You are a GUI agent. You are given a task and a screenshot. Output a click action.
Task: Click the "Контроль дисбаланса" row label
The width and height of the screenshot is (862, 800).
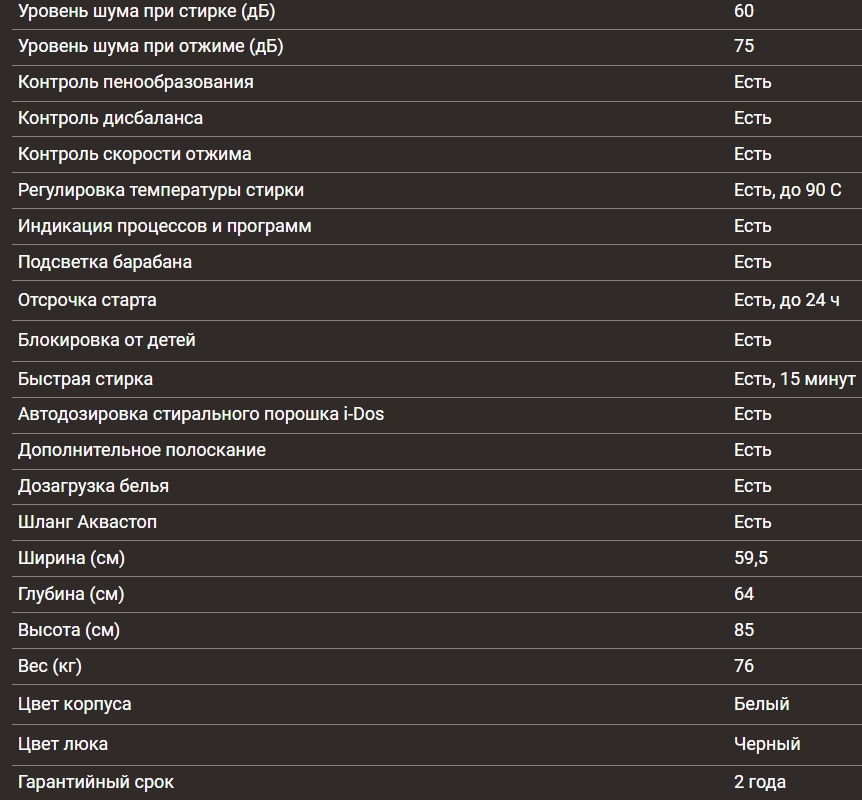(110, 118)
